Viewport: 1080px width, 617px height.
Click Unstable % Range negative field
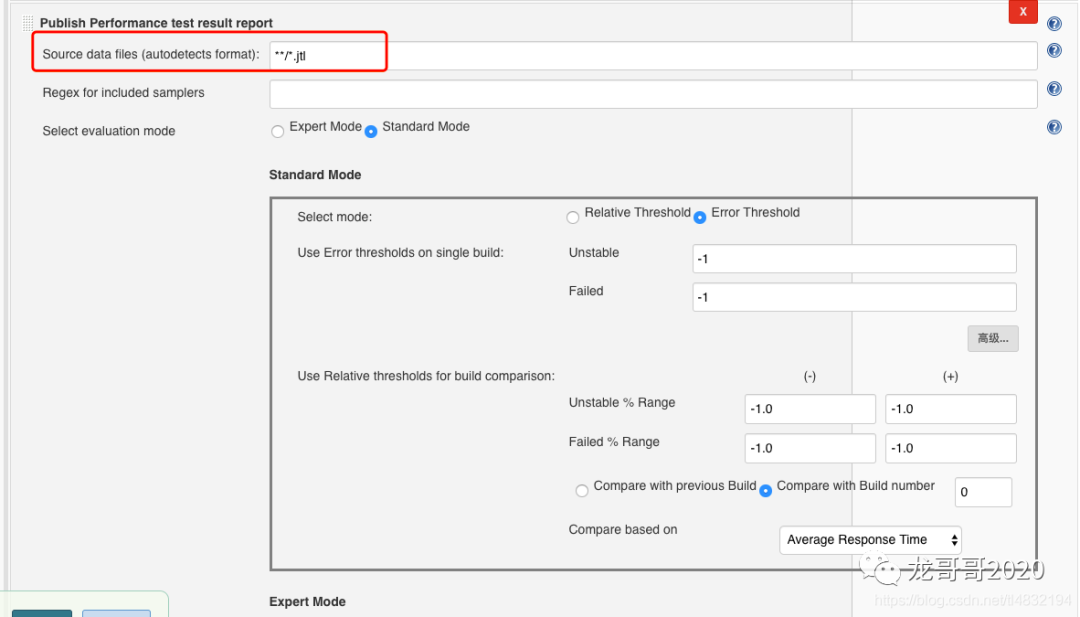(x=810, y=409)
